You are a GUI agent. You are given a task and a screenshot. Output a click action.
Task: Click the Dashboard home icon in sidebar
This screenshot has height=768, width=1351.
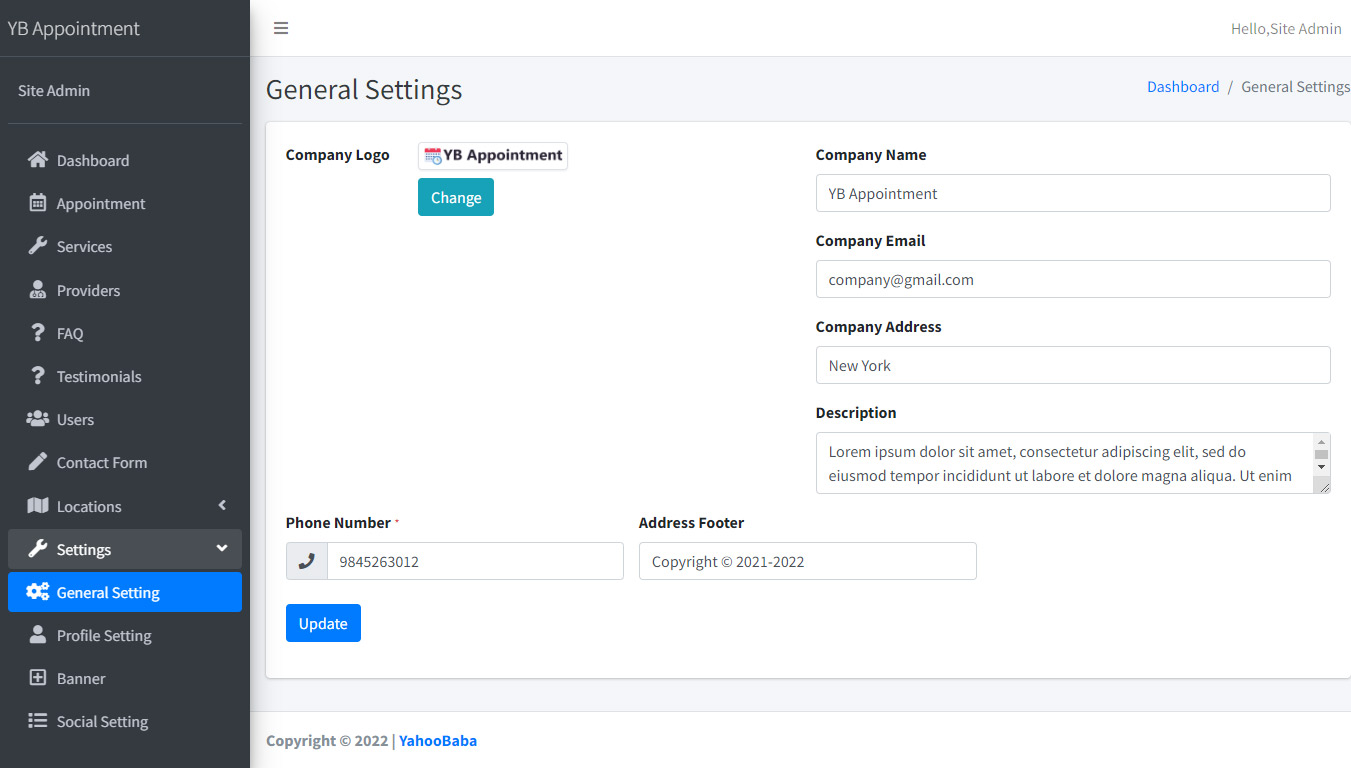pyautogui.click(x=38, y=160)
